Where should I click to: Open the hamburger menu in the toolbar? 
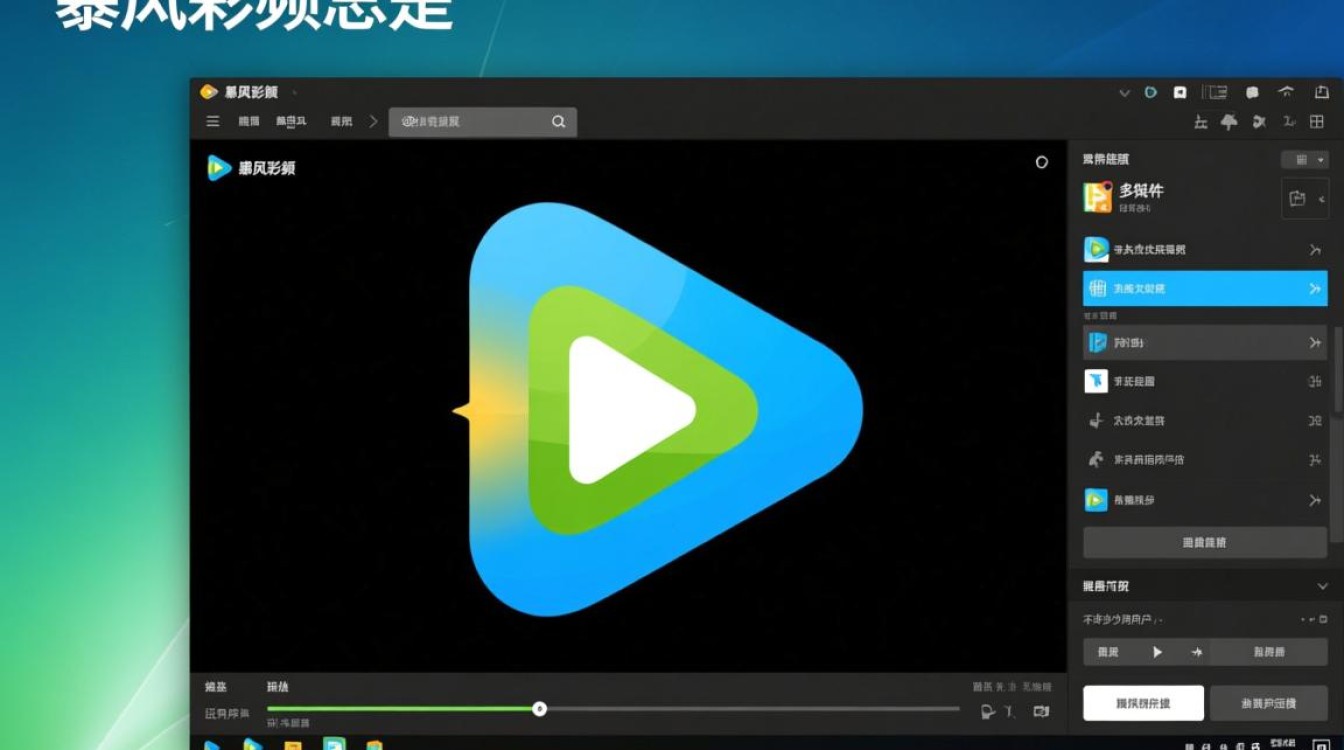(x=212, y=121)
